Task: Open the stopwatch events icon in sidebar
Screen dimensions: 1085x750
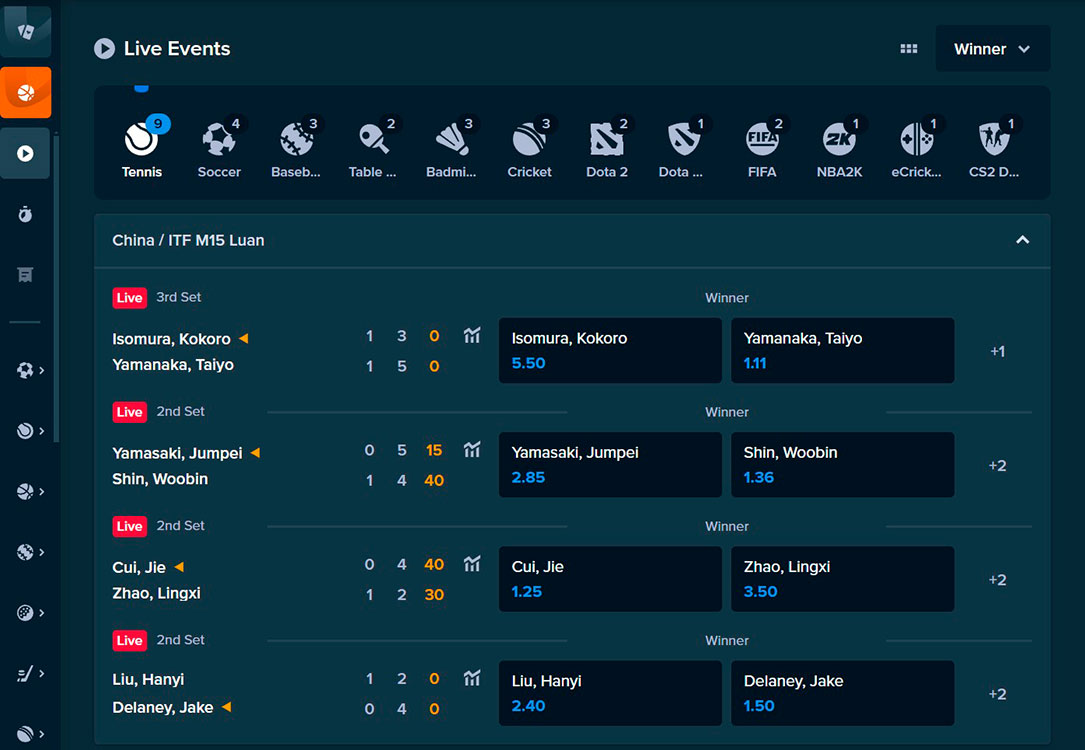Action: tap(25, 213)
